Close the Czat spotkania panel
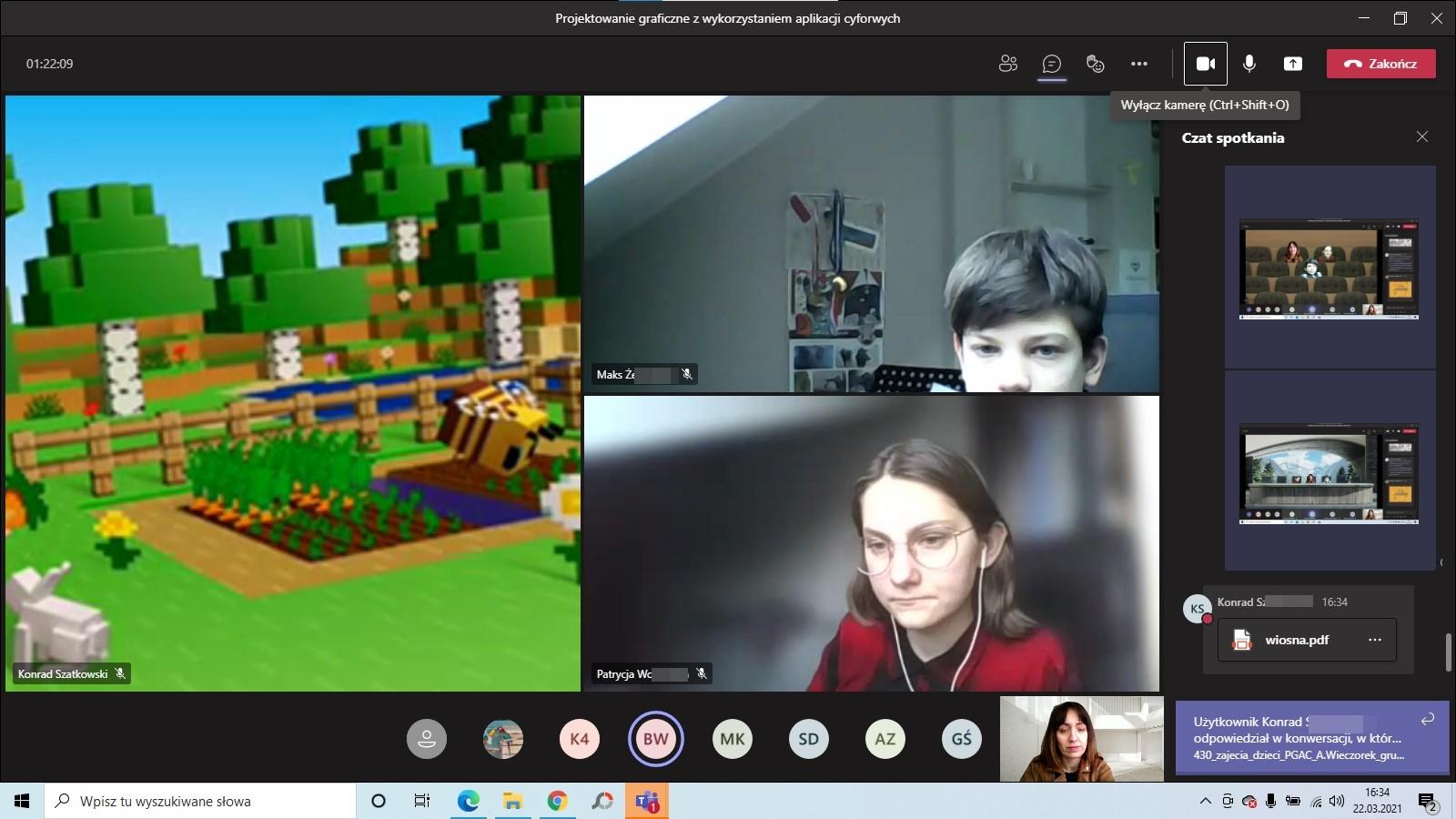Screen dimensions: 1456x819 pos(1422,136)
